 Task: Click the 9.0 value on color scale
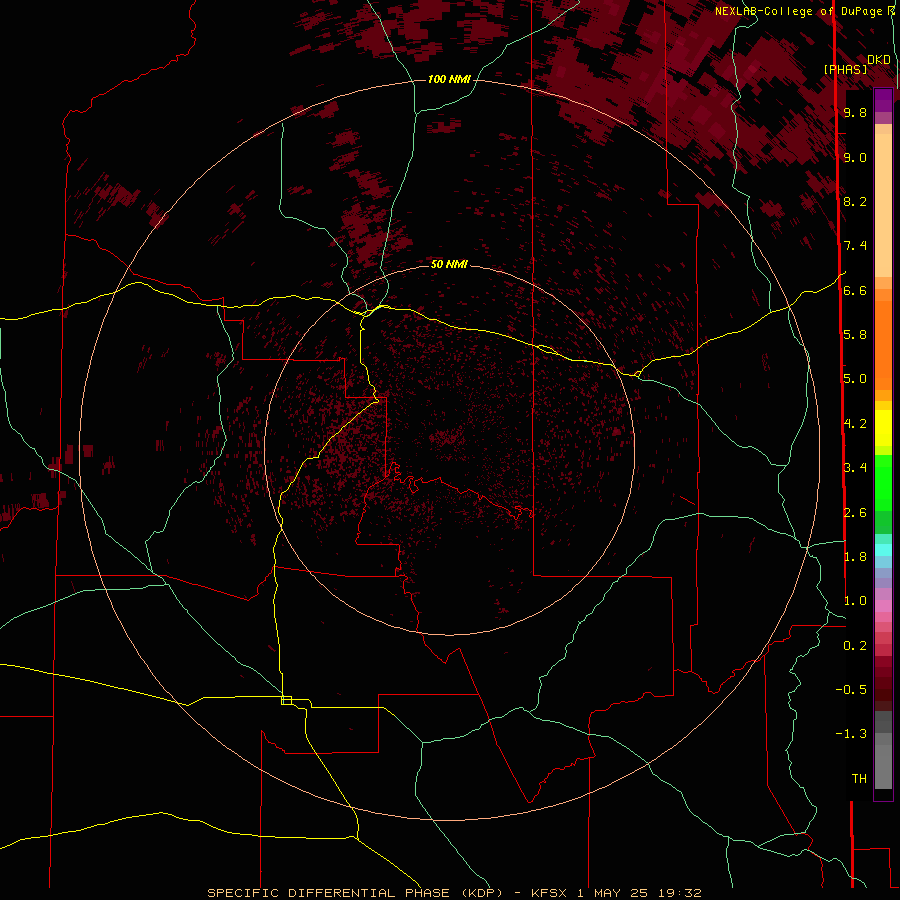click(855, 157)
